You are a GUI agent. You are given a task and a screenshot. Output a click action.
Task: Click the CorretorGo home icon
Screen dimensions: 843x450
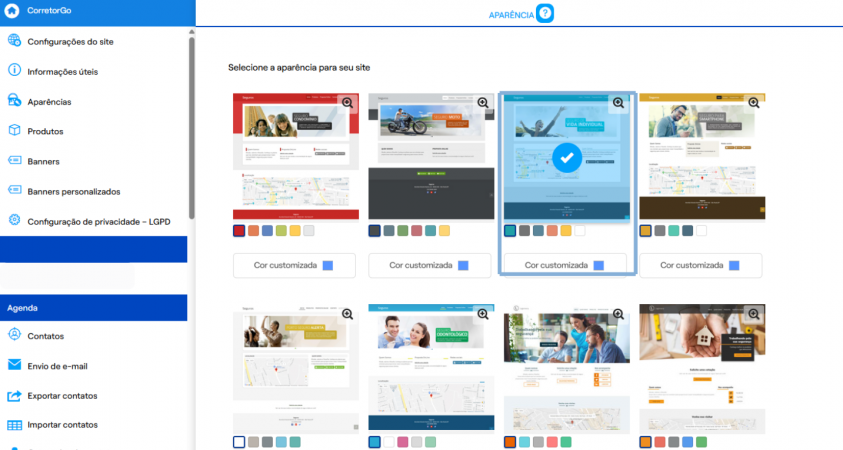(12, 10)
